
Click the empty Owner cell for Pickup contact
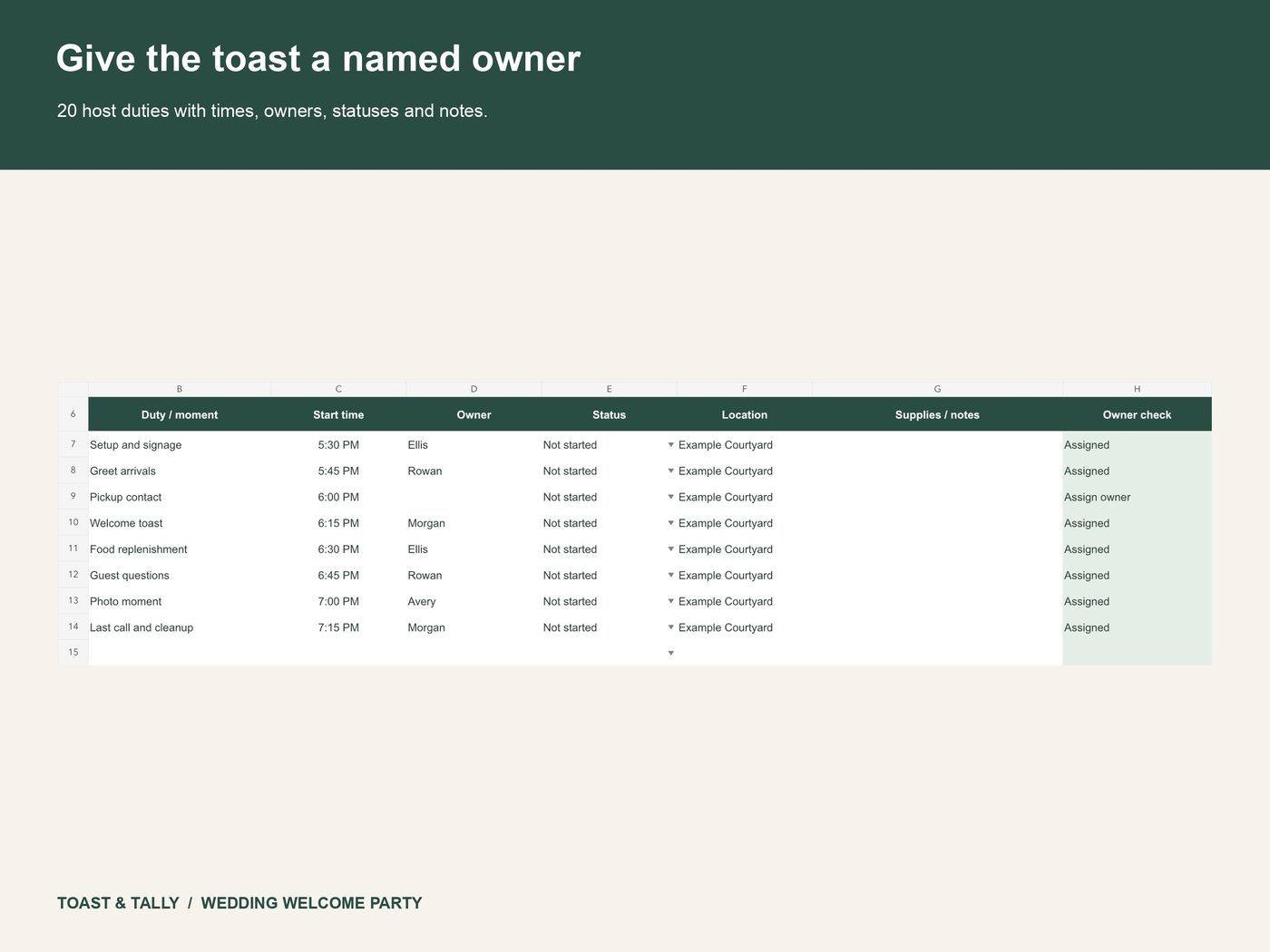tap(474, 497)
